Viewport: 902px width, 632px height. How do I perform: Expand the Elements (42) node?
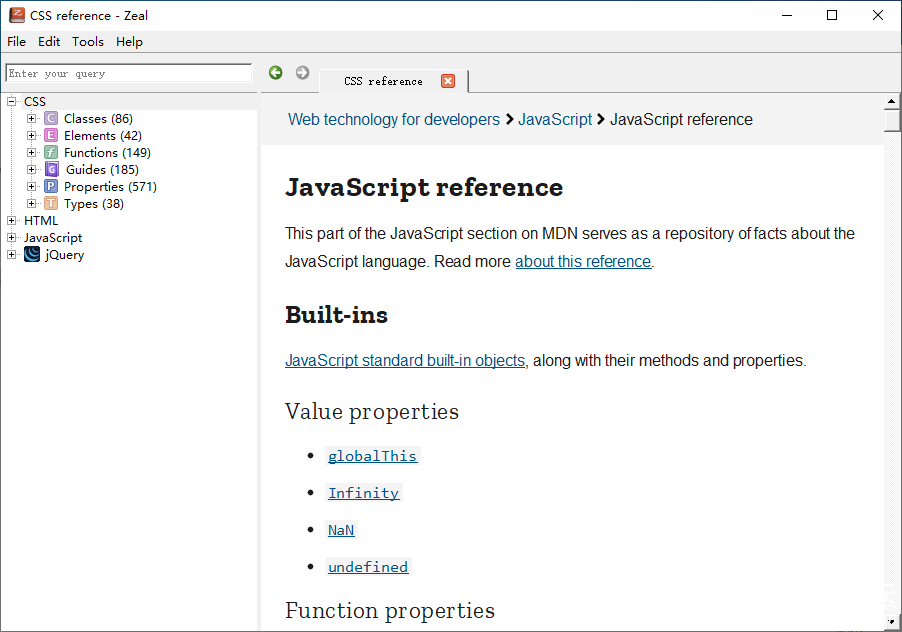pos(31,136)
